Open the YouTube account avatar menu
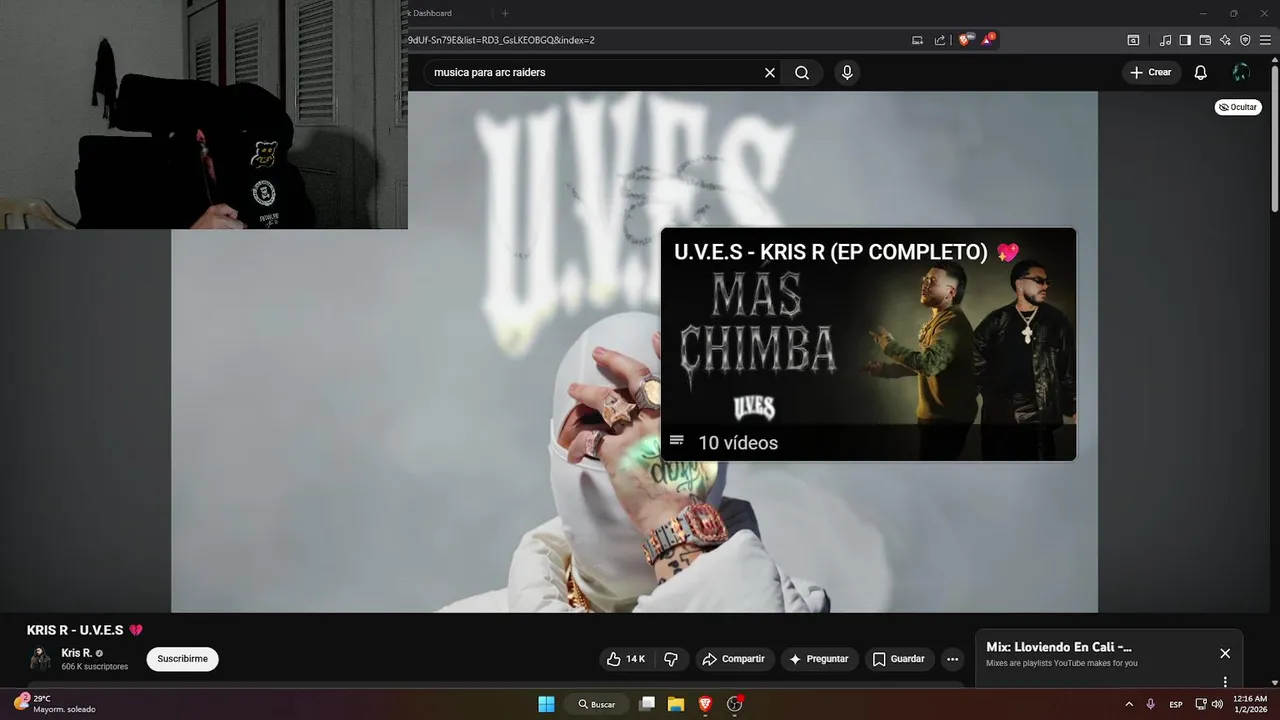The image size is (1280, 720). 1241,72
